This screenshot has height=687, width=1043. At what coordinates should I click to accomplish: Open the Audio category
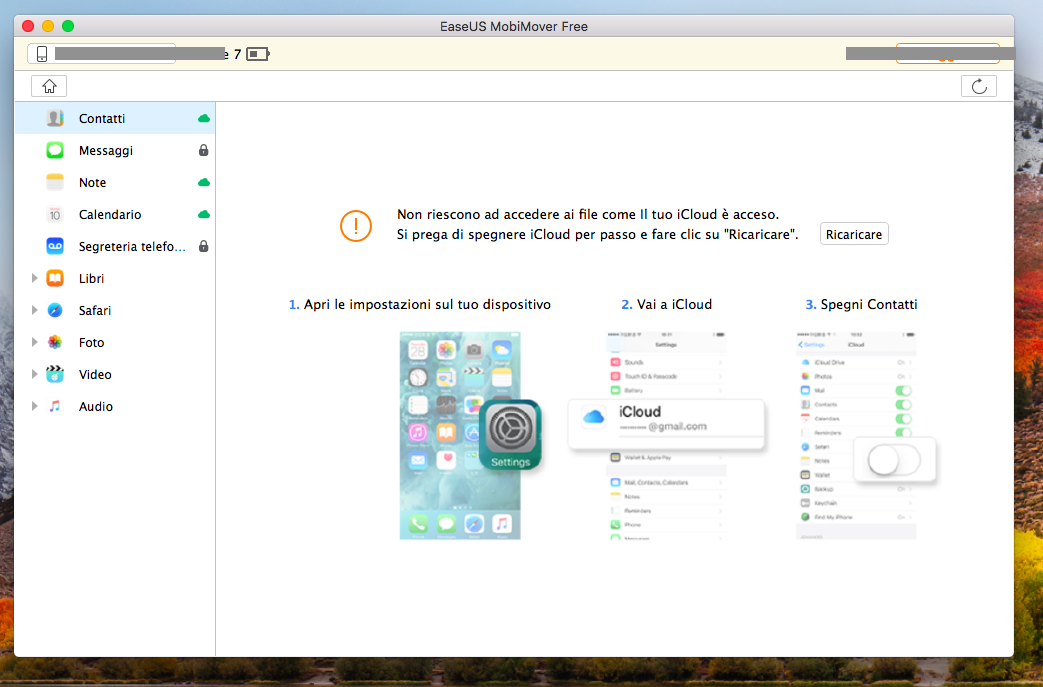tap(96, 407)
